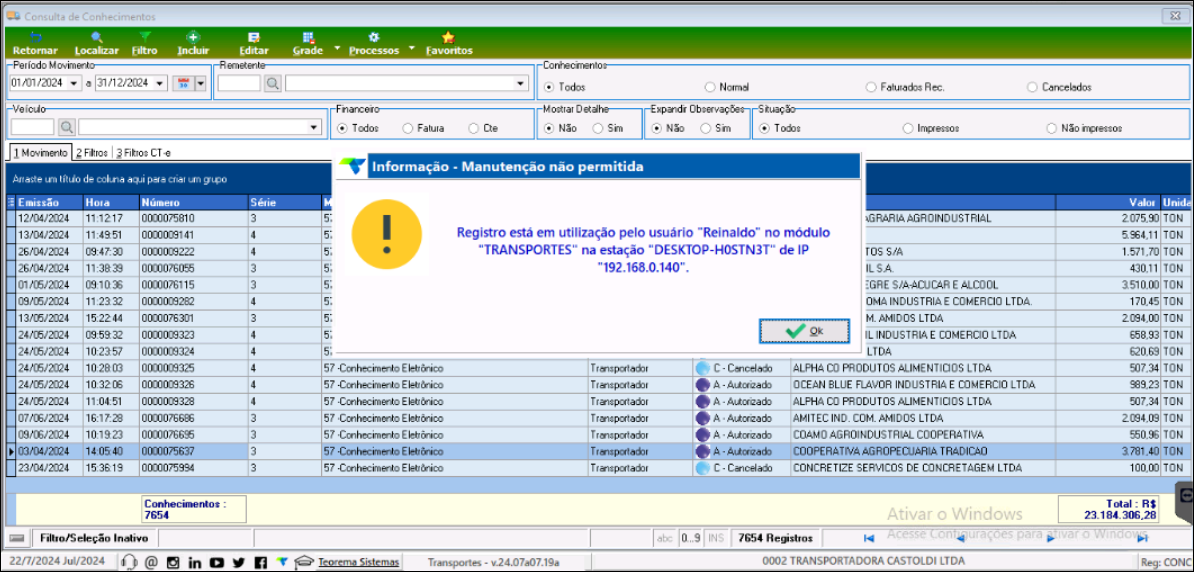Screen dimensions: 1194x572
Task: Click the Retornar toolbar icon
Action: coord(35,43)
